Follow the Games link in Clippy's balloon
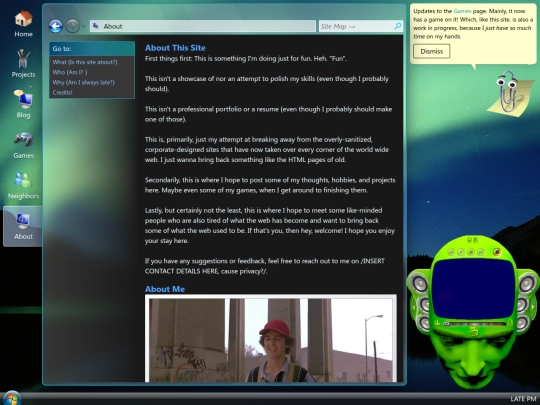The height and width of the screenshot is (405, 540). pos(462,11)
